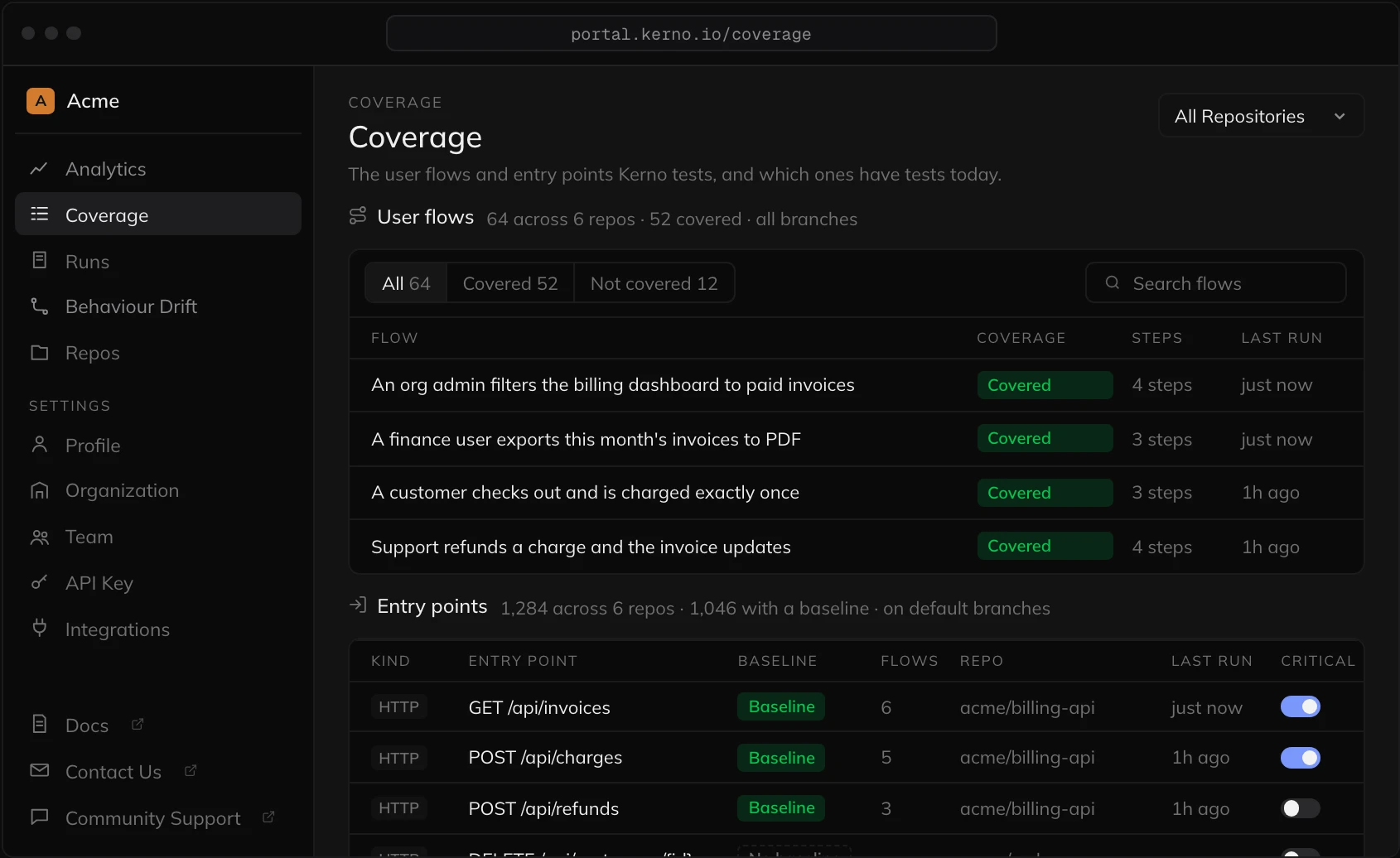The width and height of the screenshot is (1400, 858).
Task: Click the Coverage list icon in sidebar
Action: (x=39, y=214)
